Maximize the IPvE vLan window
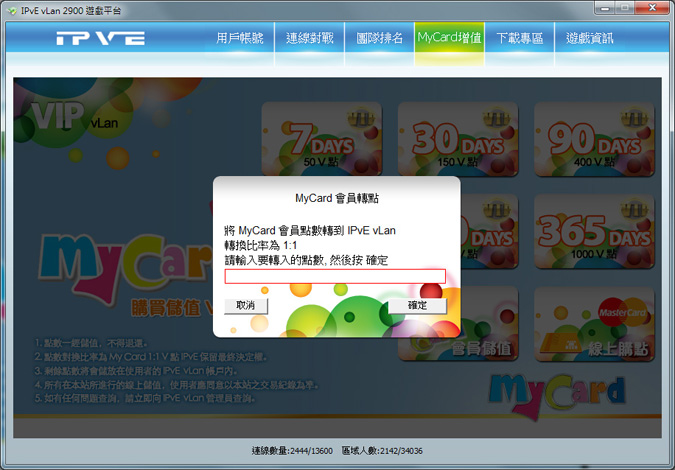Screen dimensions: 675x470 click(x=624, y=8)
